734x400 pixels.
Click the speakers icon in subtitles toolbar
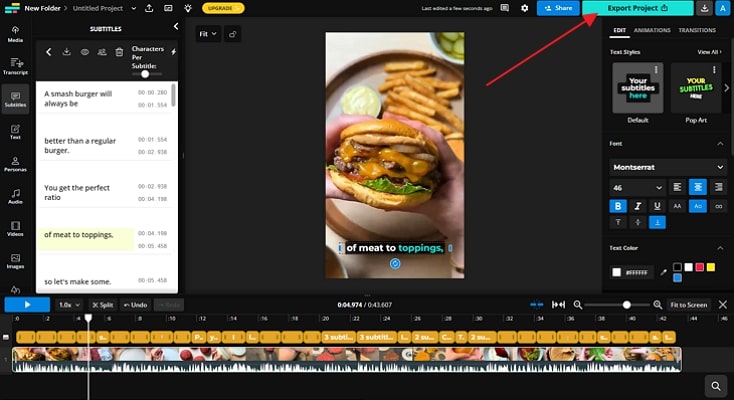click(102, 52)
